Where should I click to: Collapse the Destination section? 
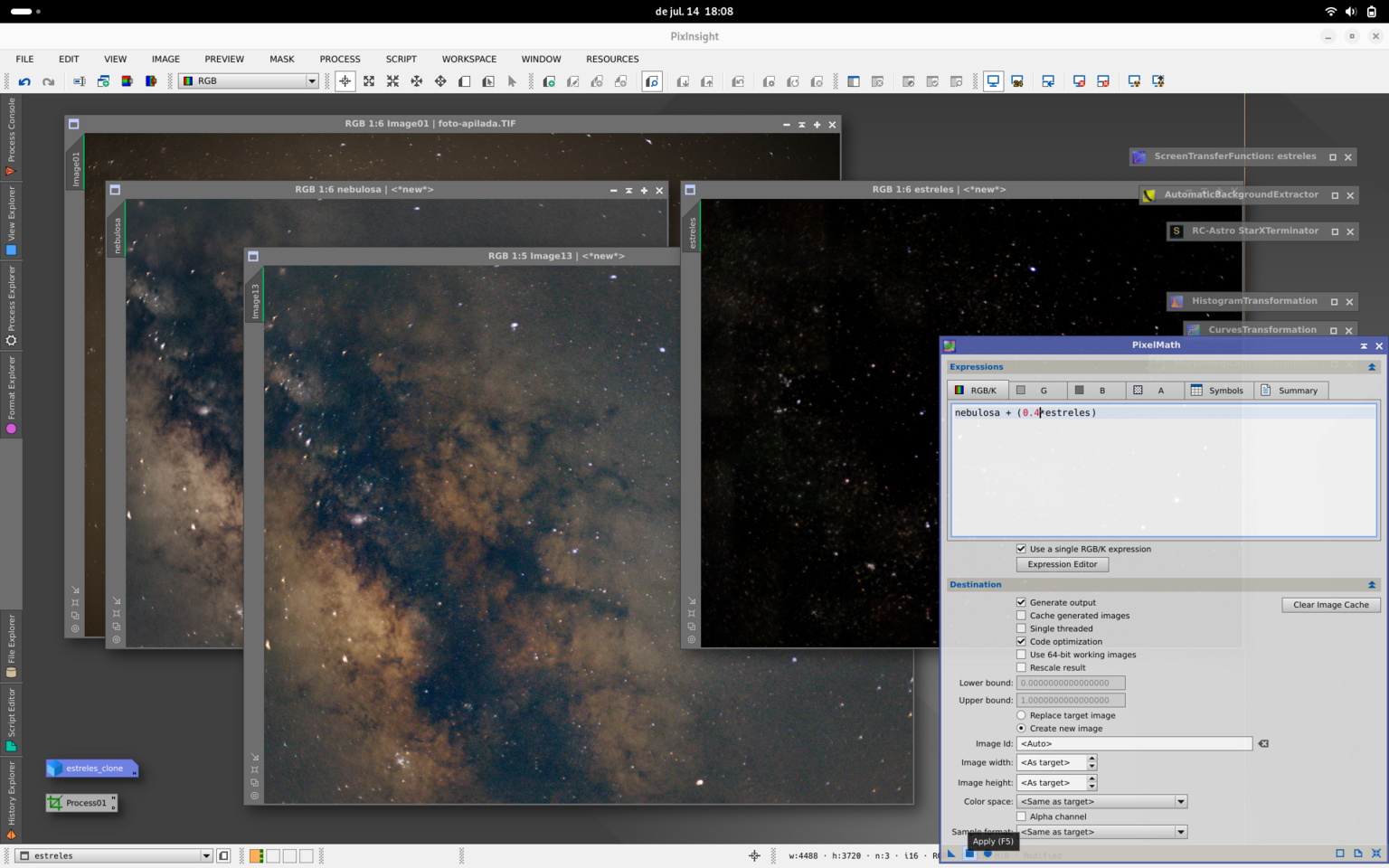(1372, 585)
